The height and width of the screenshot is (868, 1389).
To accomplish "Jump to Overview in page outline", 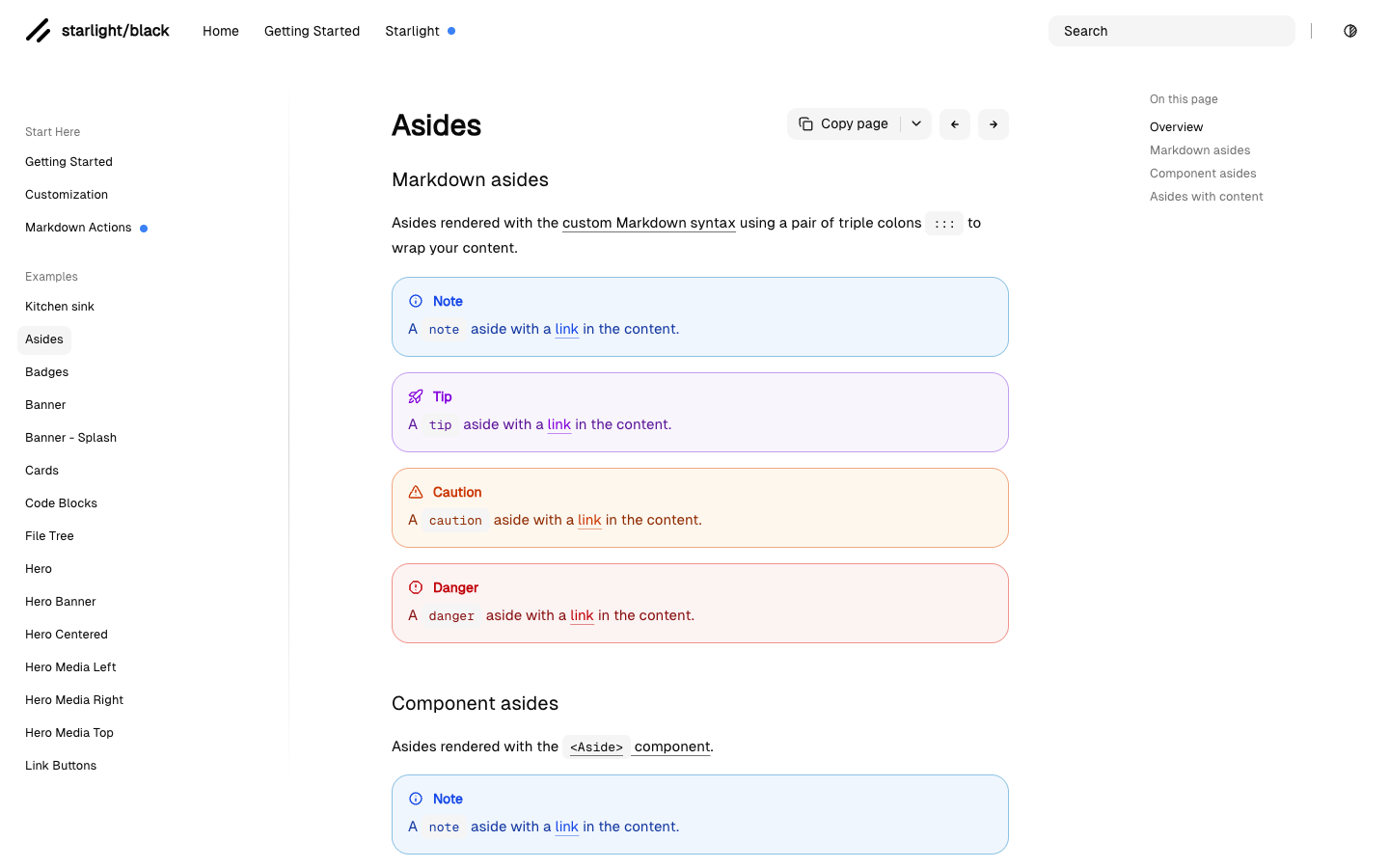I will pyautogui.click(x=1176, y=127).
